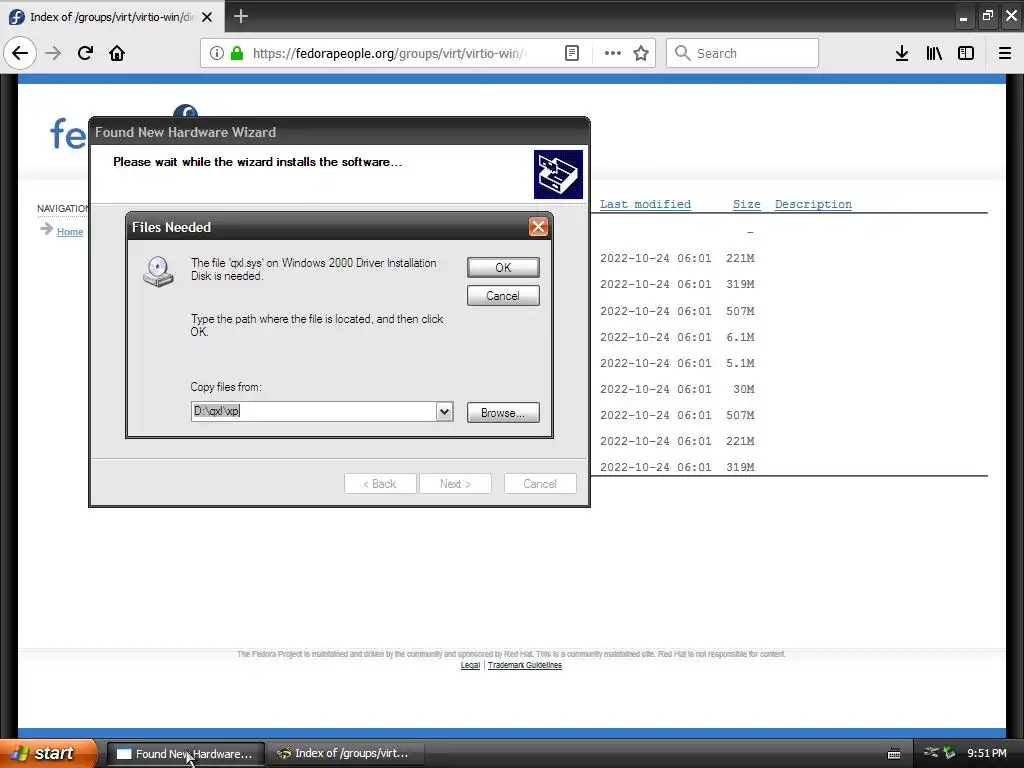Click the Found New Hardware Wizard title bar
This screenshot has width=1024, height=768.
pos(340,132)
